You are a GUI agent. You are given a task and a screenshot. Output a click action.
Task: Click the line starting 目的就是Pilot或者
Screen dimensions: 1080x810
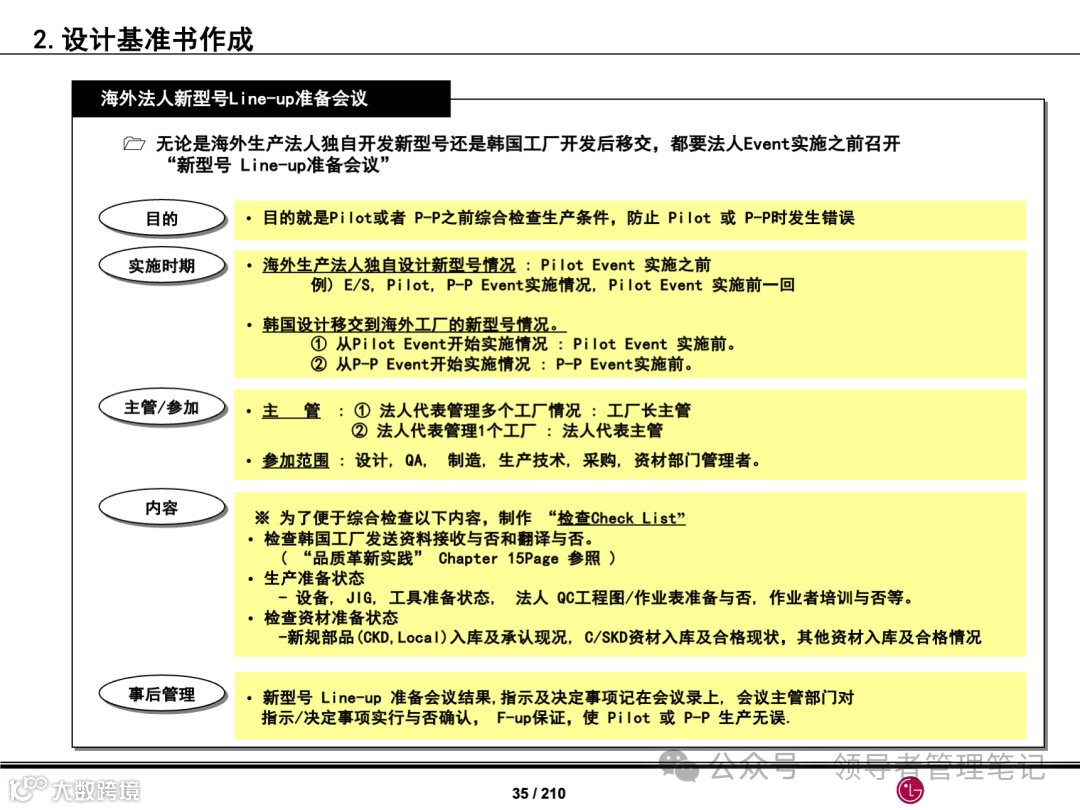(x=558, y=218)
